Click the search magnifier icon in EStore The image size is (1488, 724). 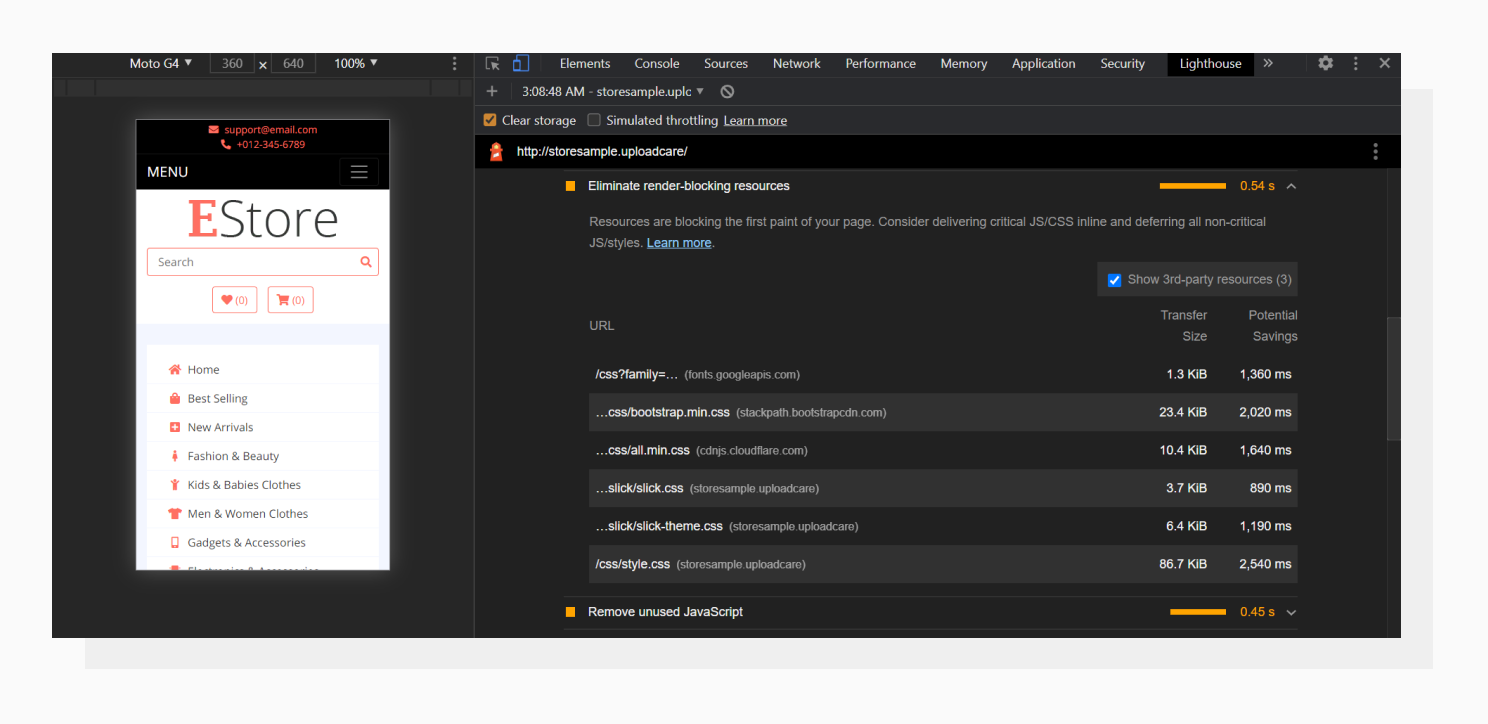(x=366, y=261)
